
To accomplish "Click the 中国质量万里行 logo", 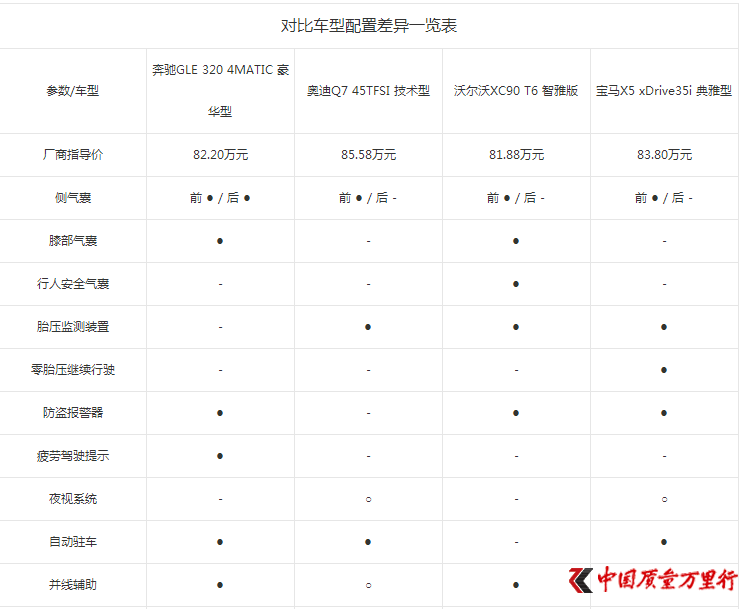I will click(x=653, y=580).
